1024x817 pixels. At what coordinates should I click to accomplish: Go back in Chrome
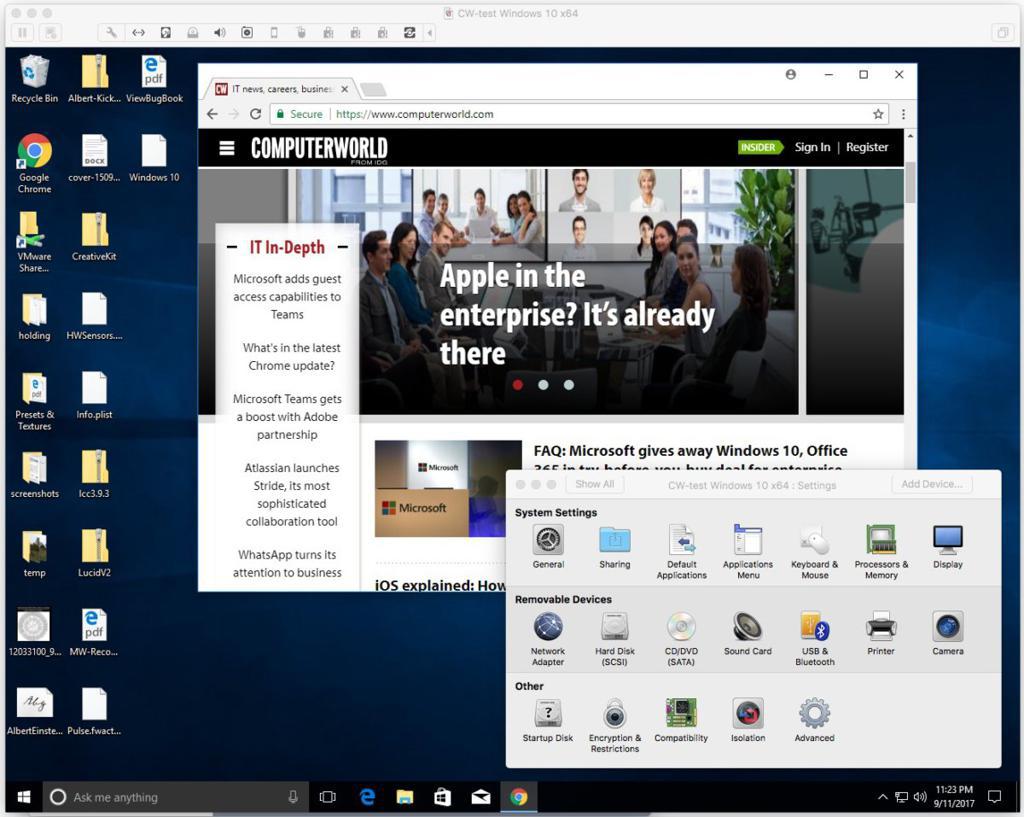(212, 114)
